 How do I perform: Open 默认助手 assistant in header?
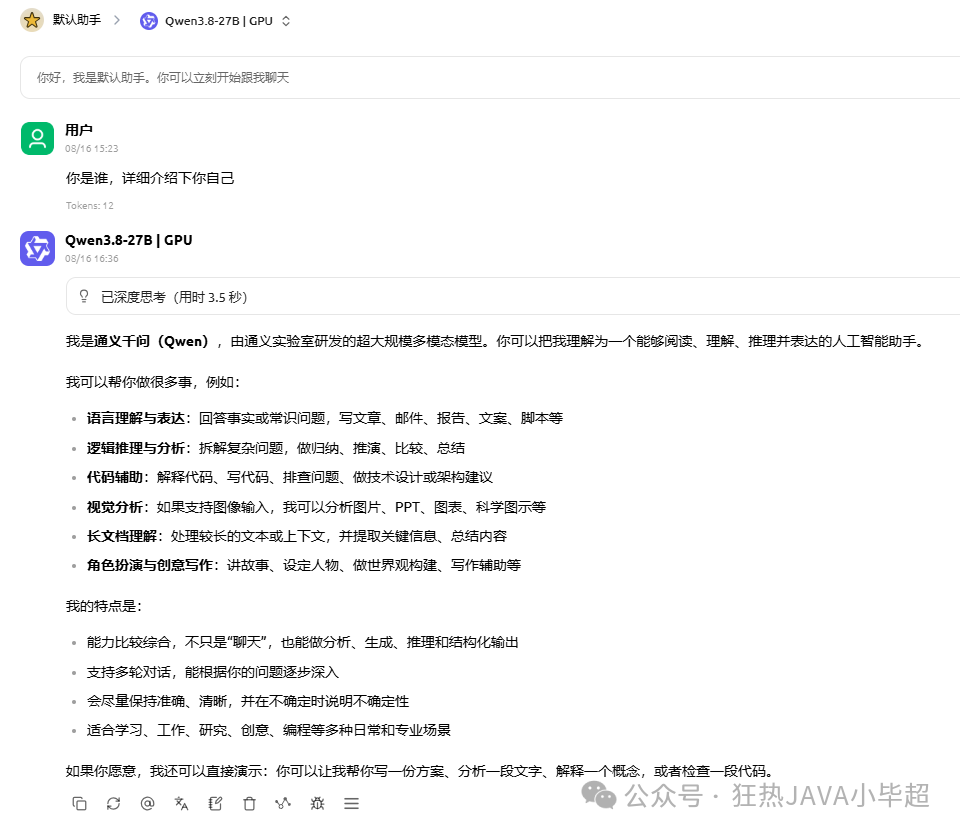(x=77, y=20)
